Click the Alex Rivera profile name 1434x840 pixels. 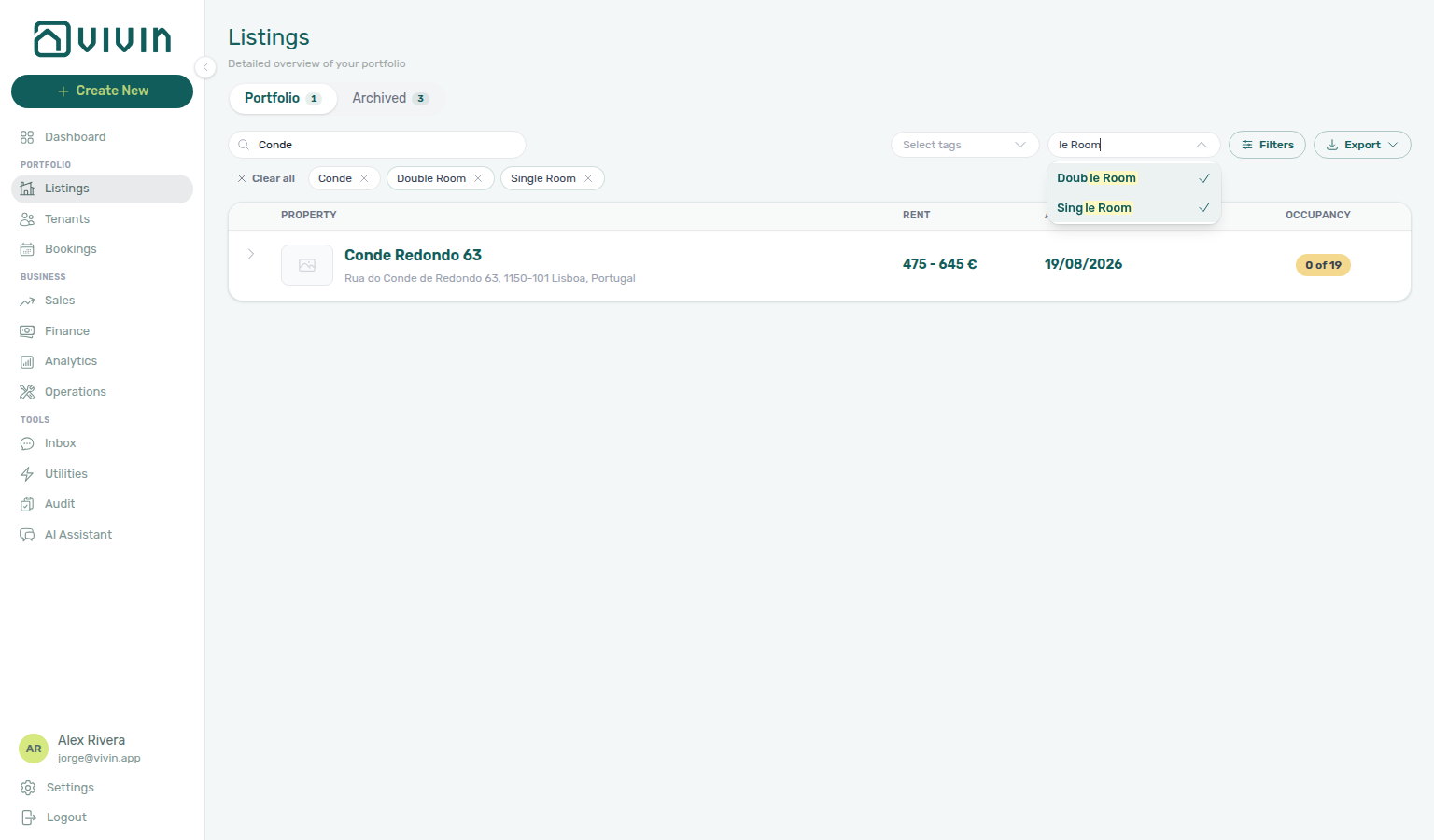(x=91, y=740)
